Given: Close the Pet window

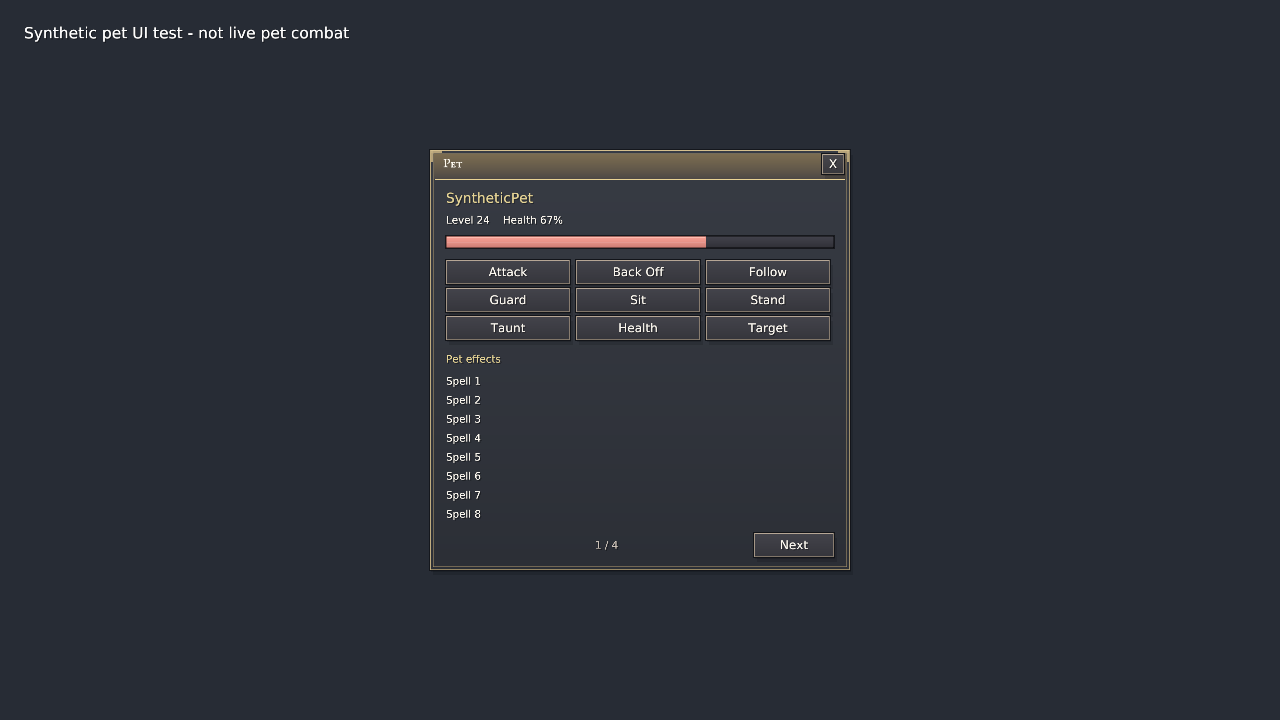Looking at the screenshot, I should coord(833,164).
